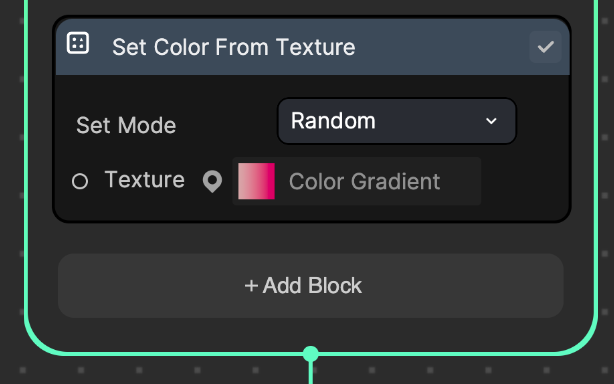Open the Color Gradient texture field
The width and height of the screenshot is (614, 384).
point(357,181)
